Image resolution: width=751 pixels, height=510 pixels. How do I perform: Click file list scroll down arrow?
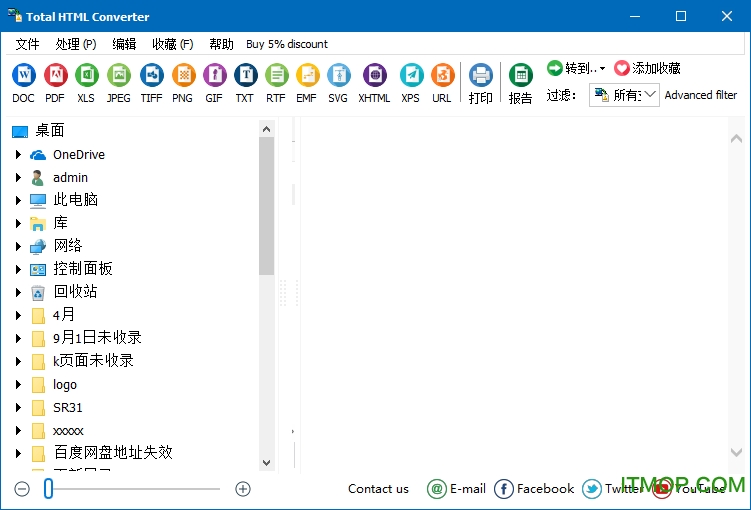pyautogui.click(x=736, y=452)
